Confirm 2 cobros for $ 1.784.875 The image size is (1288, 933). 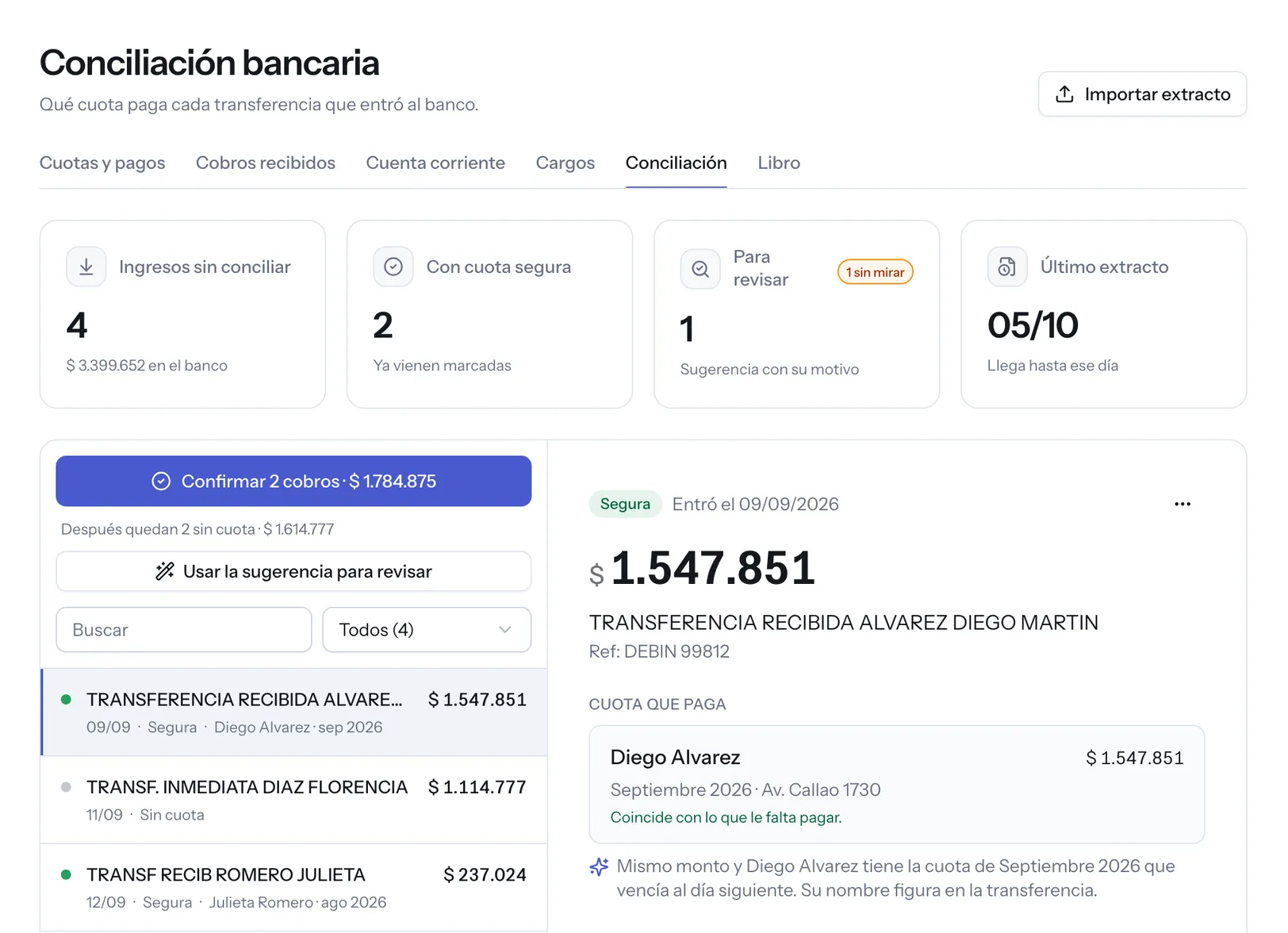pos(293,481)
